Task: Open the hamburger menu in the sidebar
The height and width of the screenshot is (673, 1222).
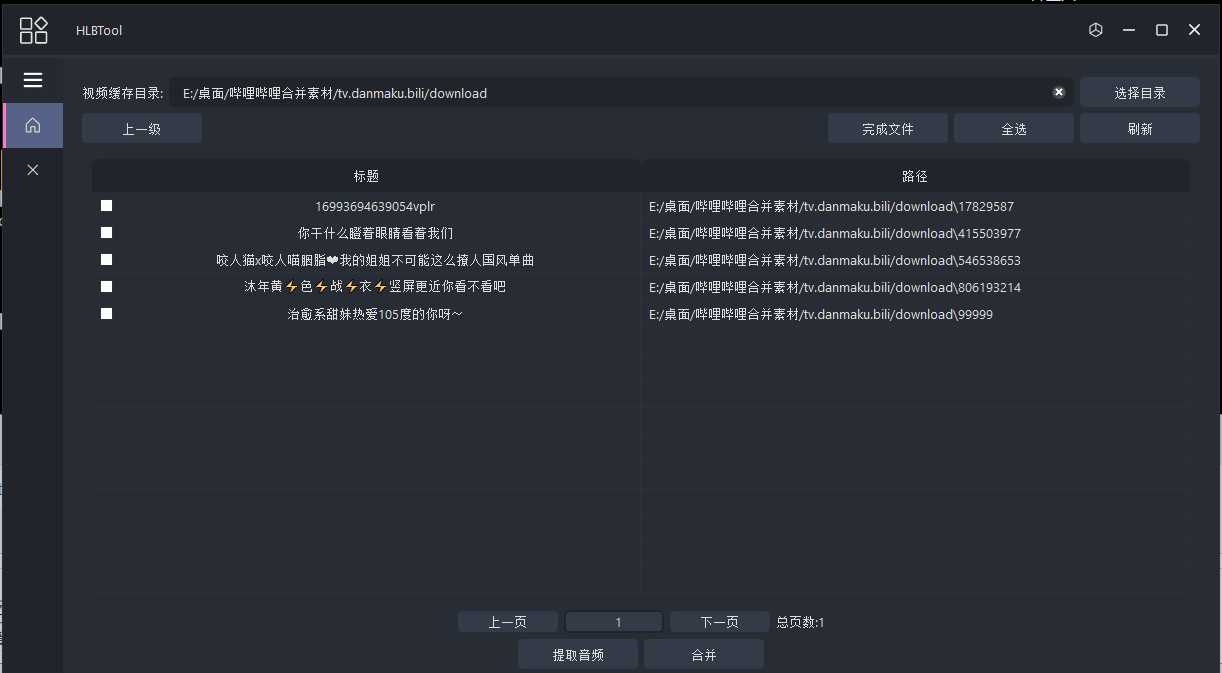Action: coord(33,80)
